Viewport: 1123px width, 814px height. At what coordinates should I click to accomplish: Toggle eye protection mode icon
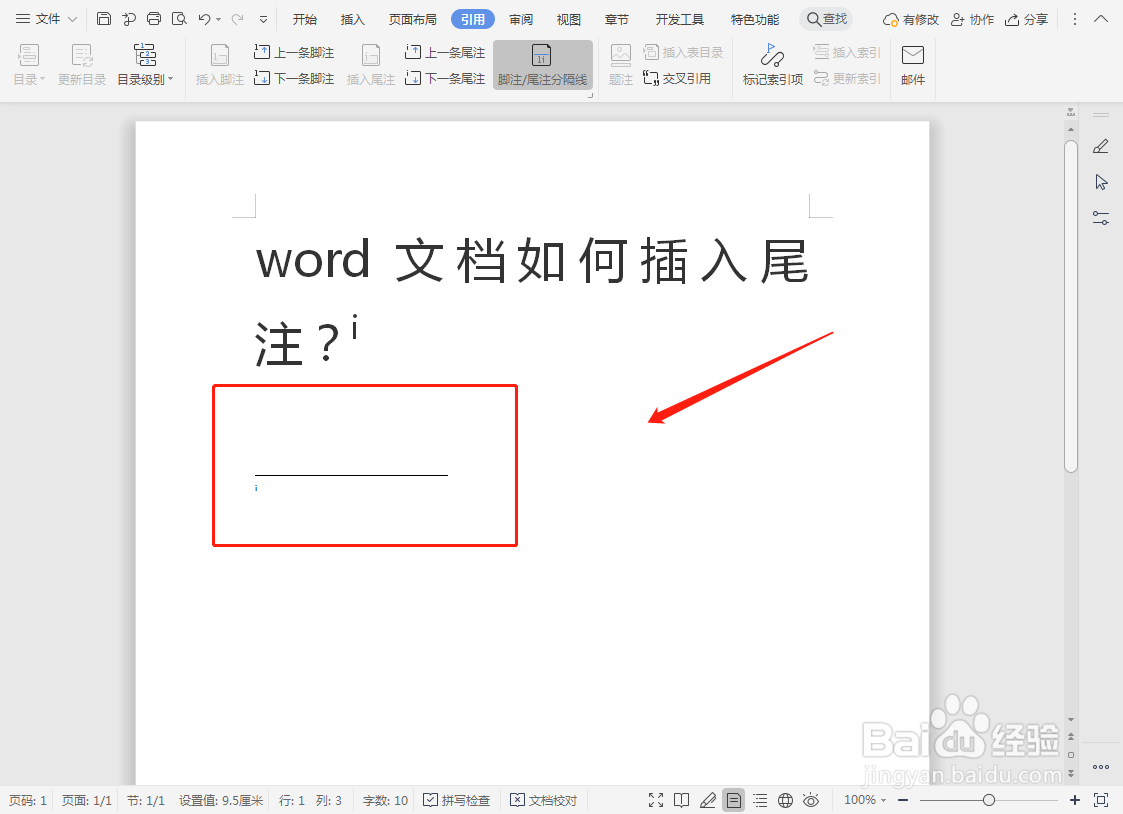click(x=811, y=800)
